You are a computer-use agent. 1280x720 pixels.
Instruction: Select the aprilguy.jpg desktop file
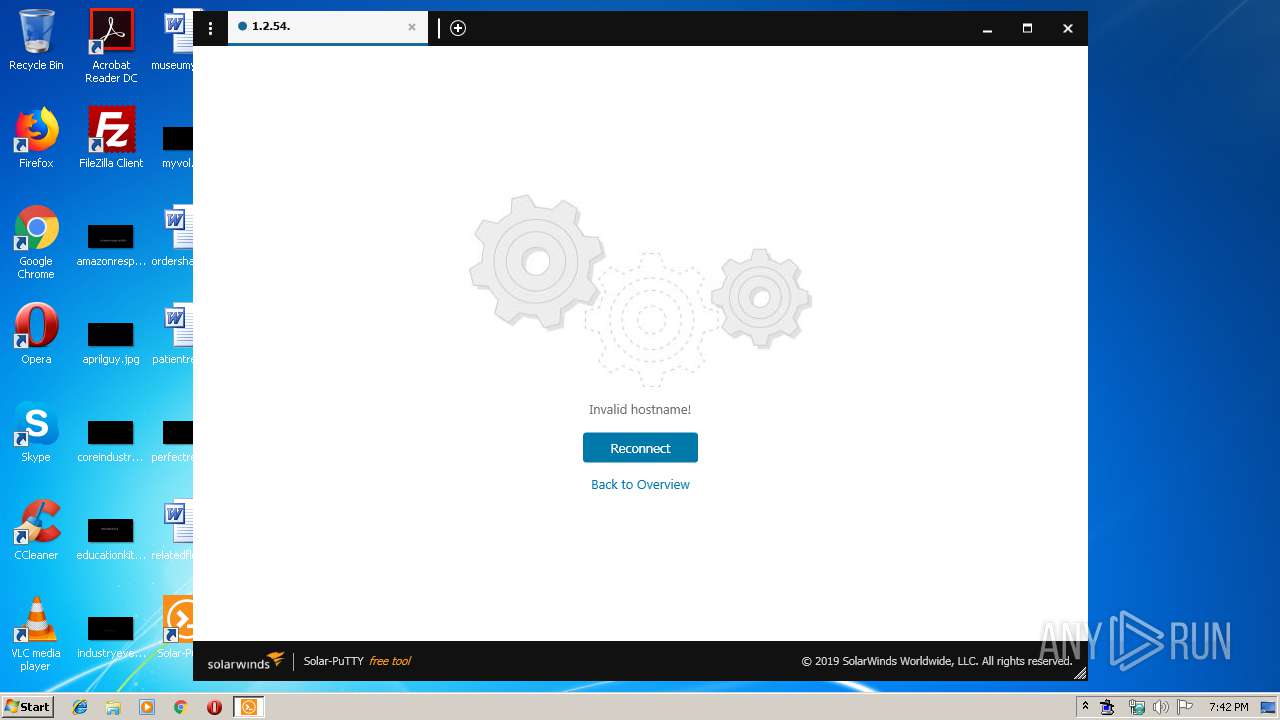(111, 343)
